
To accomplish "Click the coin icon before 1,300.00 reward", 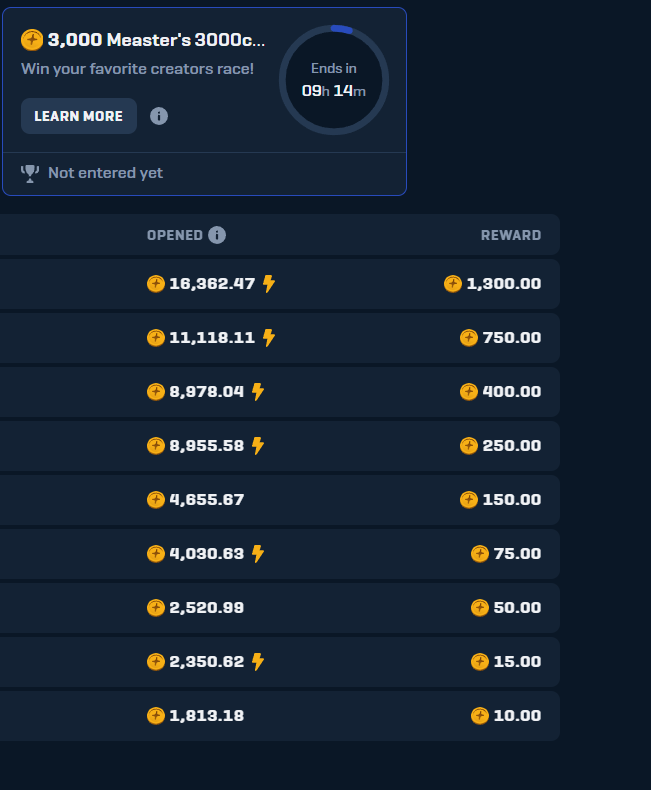I will (x=452, y=284).
